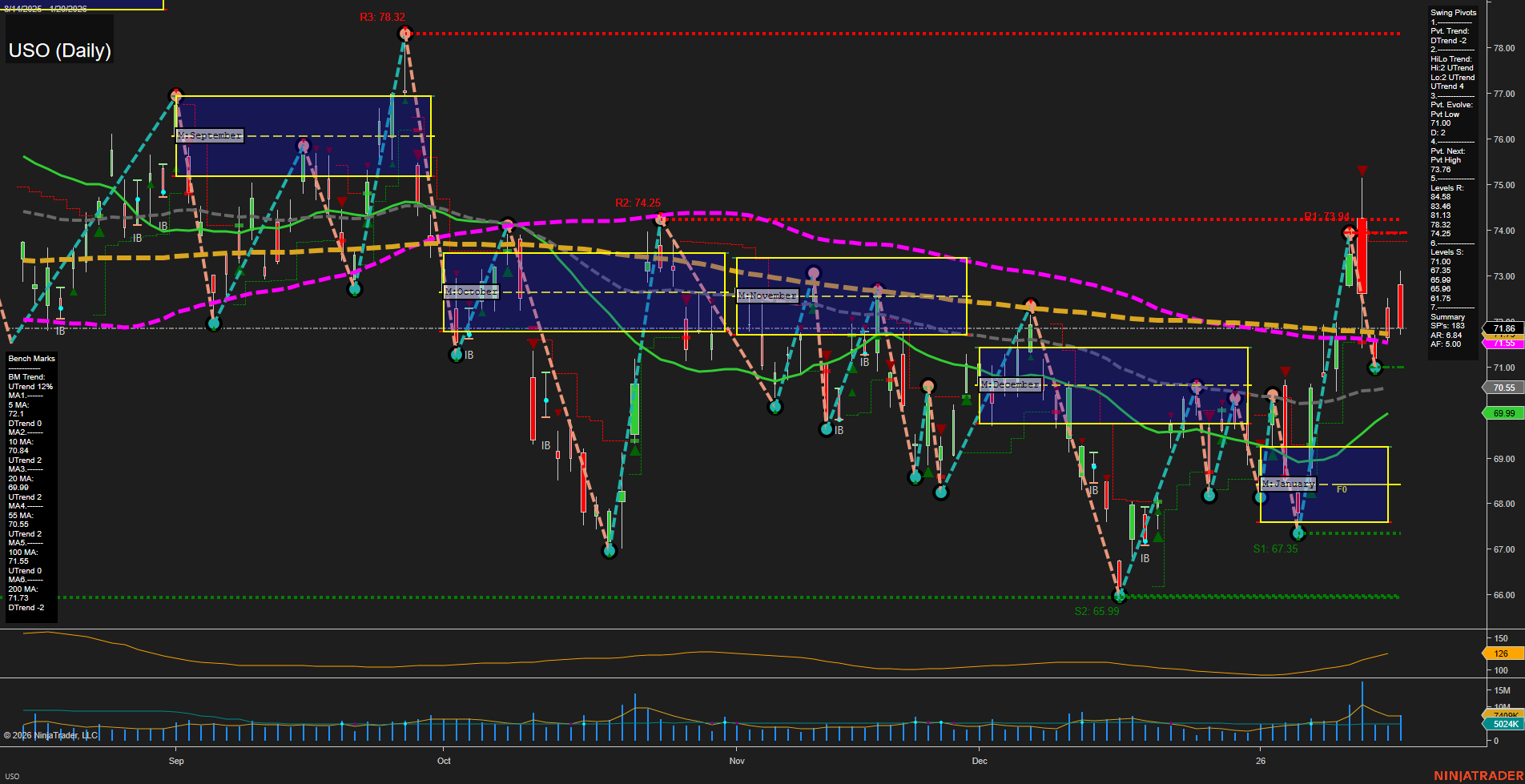Click the red down-triangle signal above the recent candles
Screen dimensions: 1525x784
1364,170
